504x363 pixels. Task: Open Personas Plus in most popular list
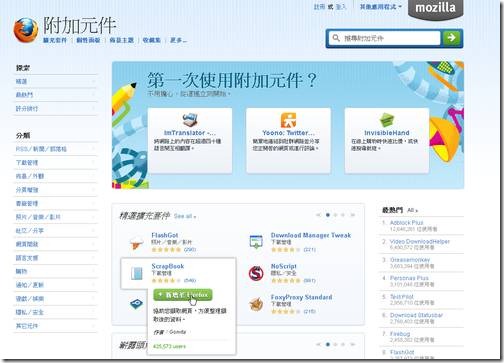409,278
